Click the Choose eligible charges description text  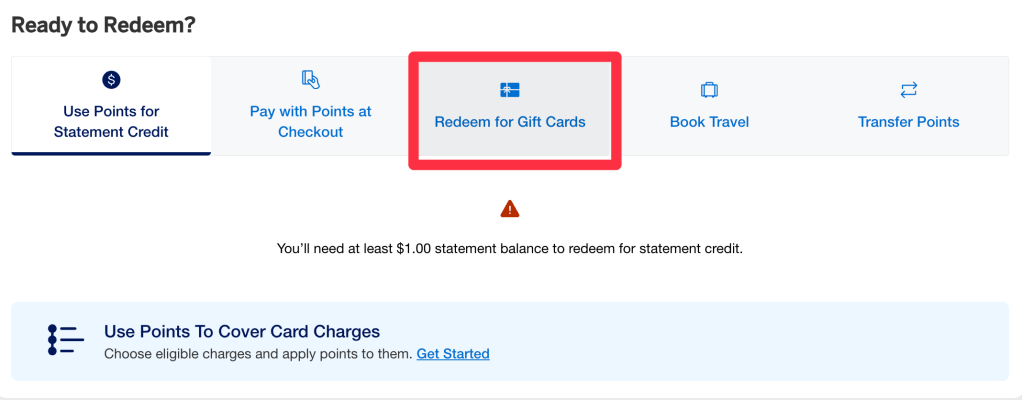[x=258, y=354]
